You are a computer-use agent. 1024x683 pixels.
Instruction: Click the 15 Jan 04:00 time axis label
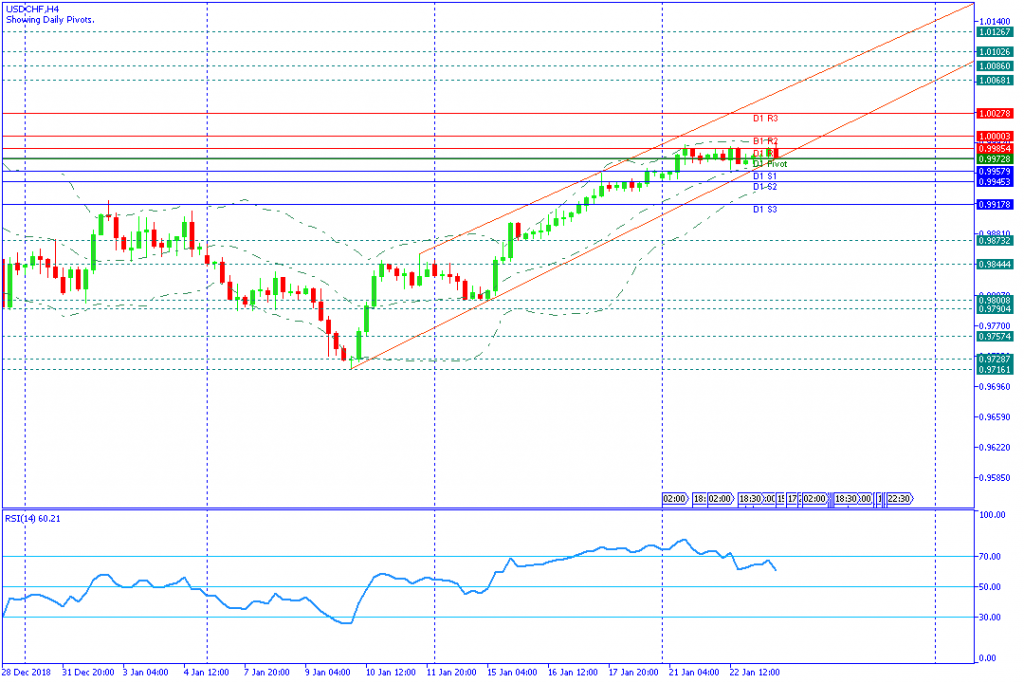tap(514, 673)
